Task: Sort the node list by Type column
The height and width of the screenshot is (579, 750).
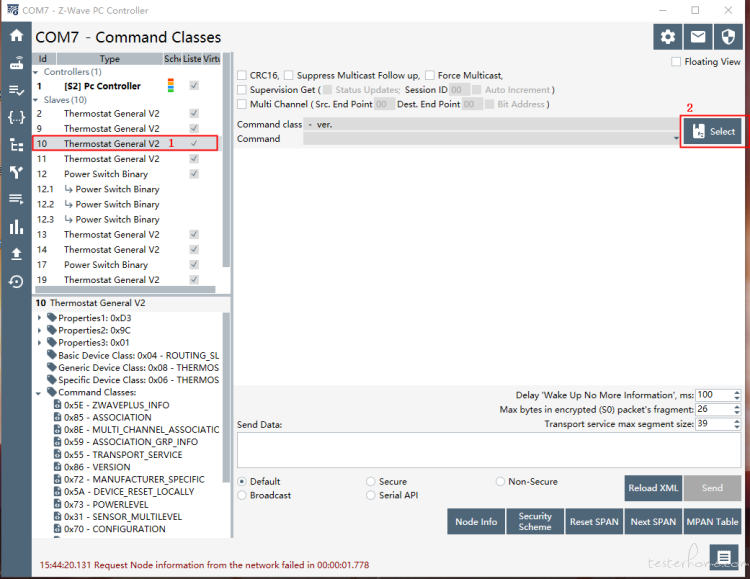Action: [110, 58]
